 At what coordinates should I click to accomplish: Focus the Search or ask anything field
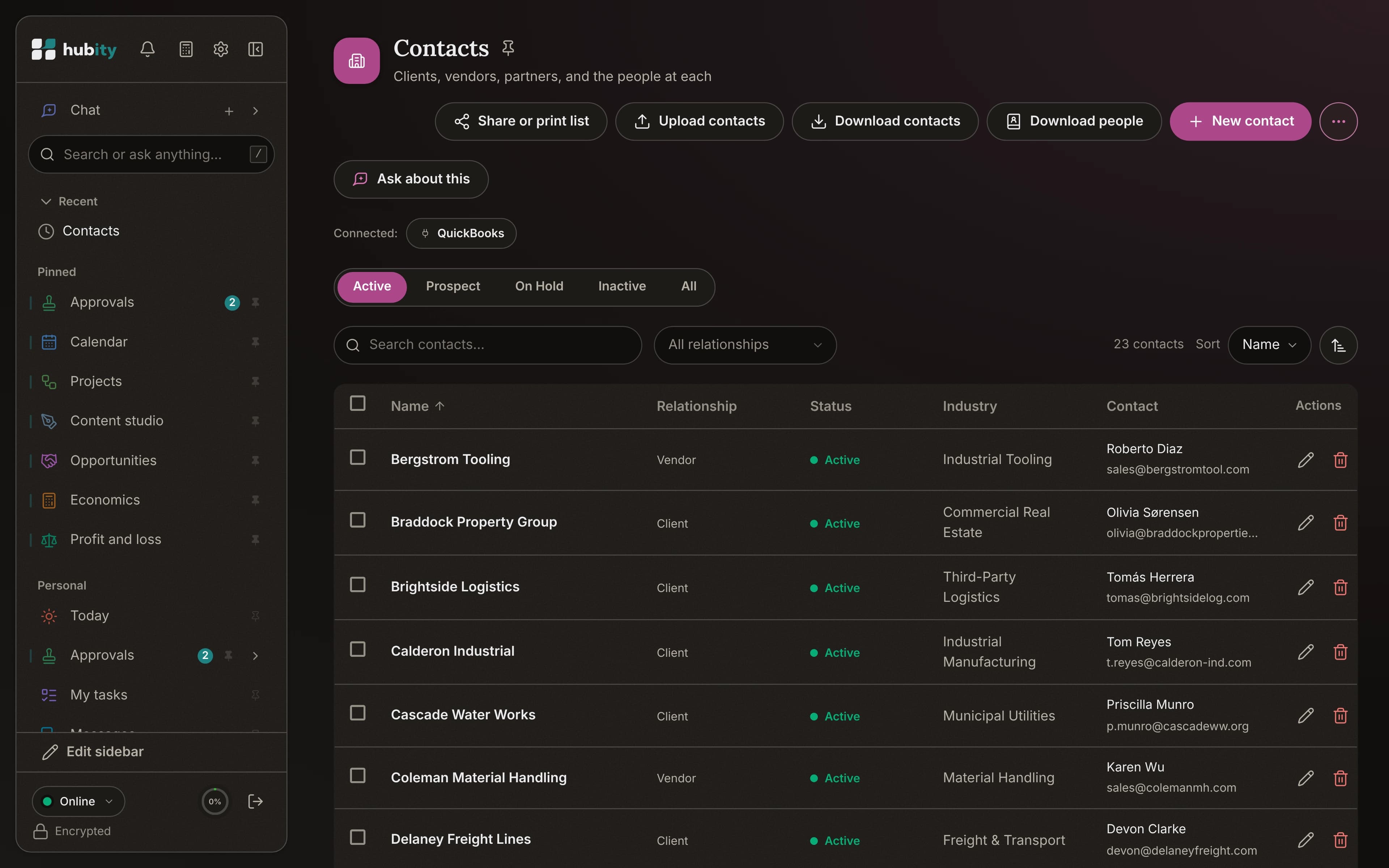[x=152, y=154]
